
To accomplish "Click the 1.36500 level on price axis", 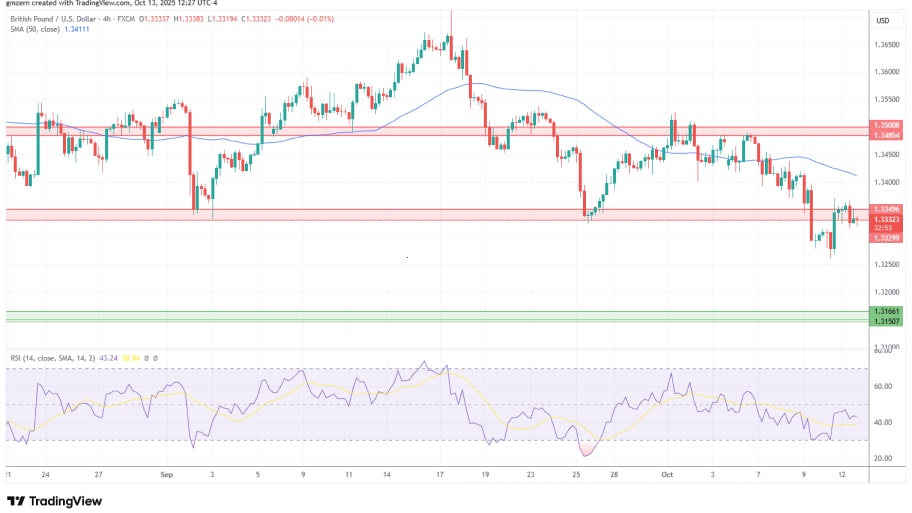I will click(x=886, y=44).
